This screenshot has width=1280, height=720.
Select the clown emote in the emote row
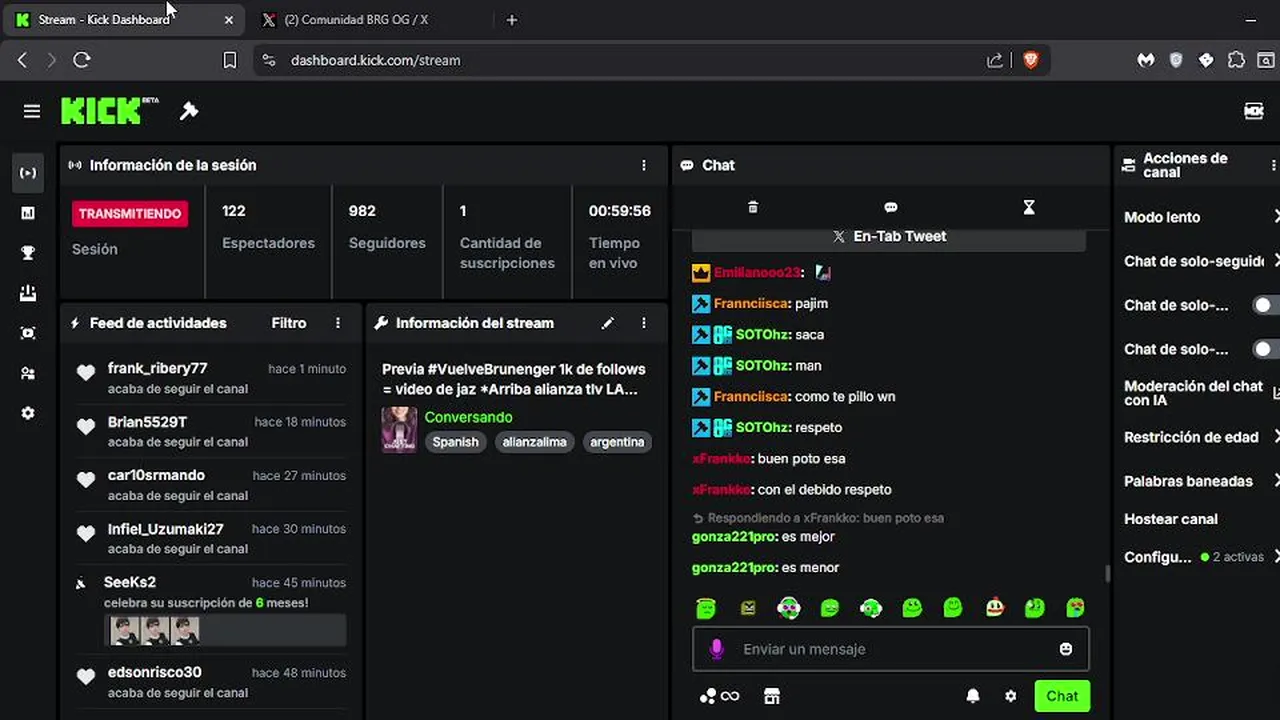pyautogui.click(x=994, y=607)
